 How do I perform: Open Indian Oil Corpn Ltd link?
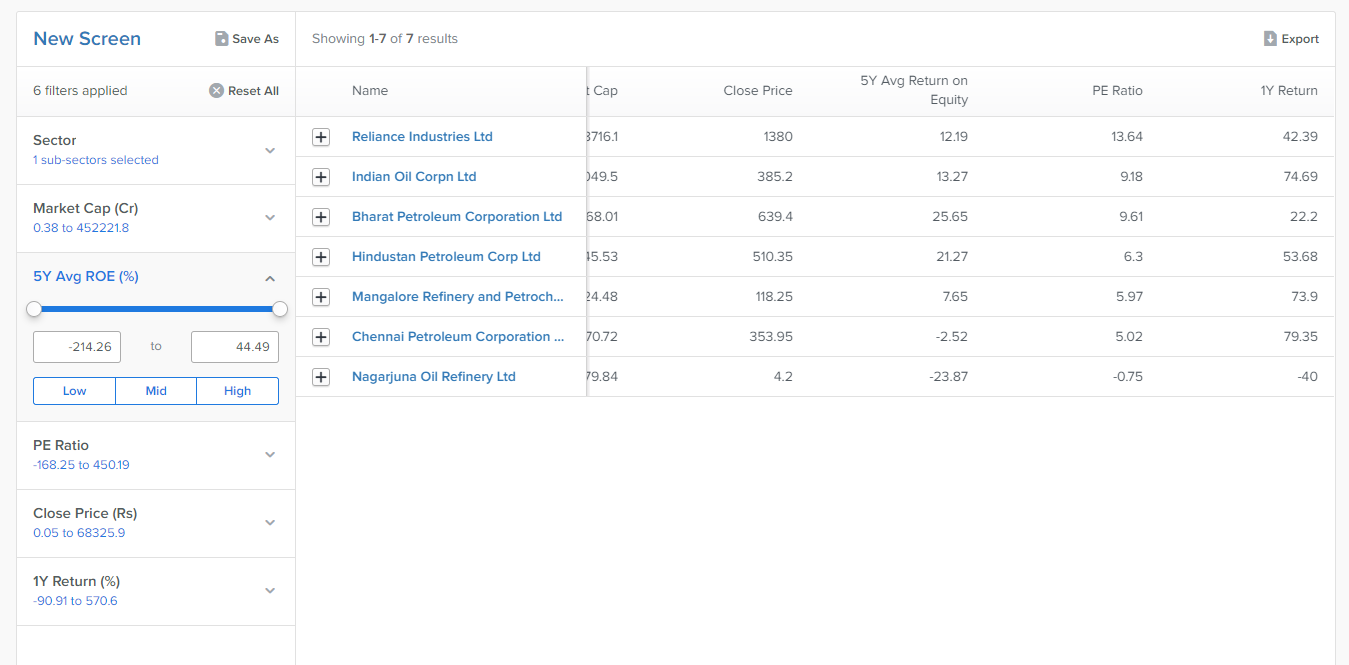tap(414, 177)
